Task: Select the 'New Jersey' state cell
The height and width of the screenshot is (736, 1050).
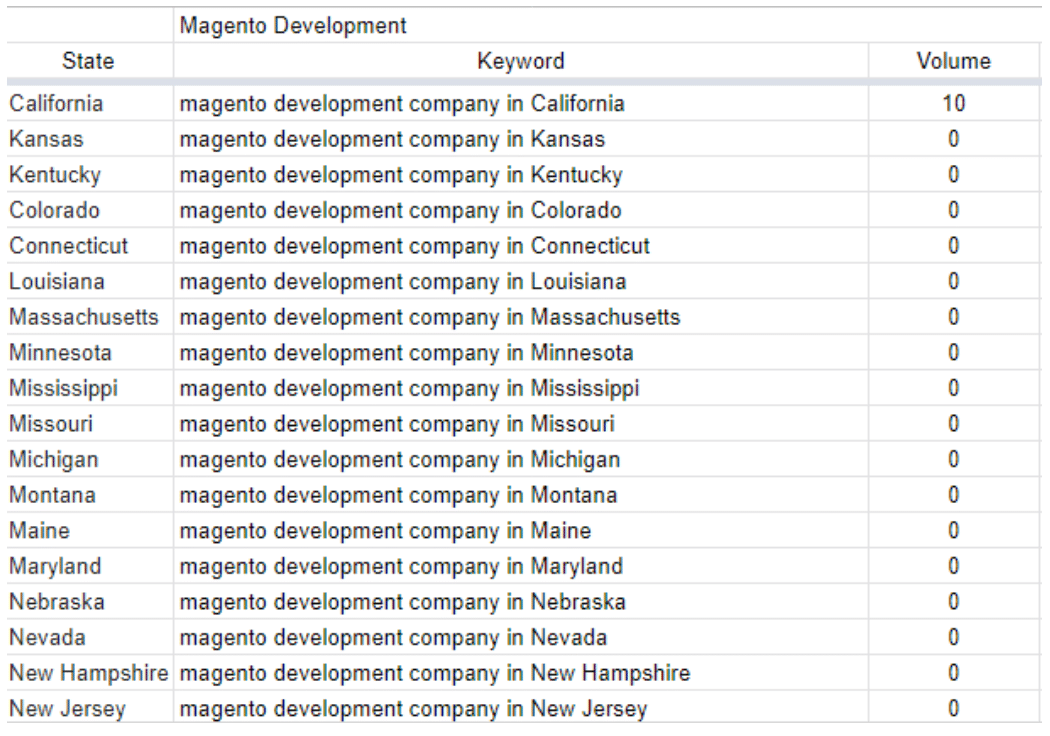Action: [x=89, y=707]
